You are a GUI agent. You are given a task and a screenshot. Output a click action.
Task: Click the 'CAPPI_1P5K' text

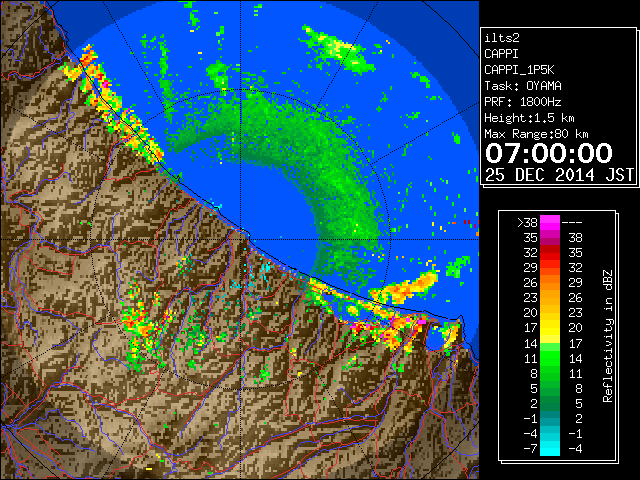(x=519, y=70)
